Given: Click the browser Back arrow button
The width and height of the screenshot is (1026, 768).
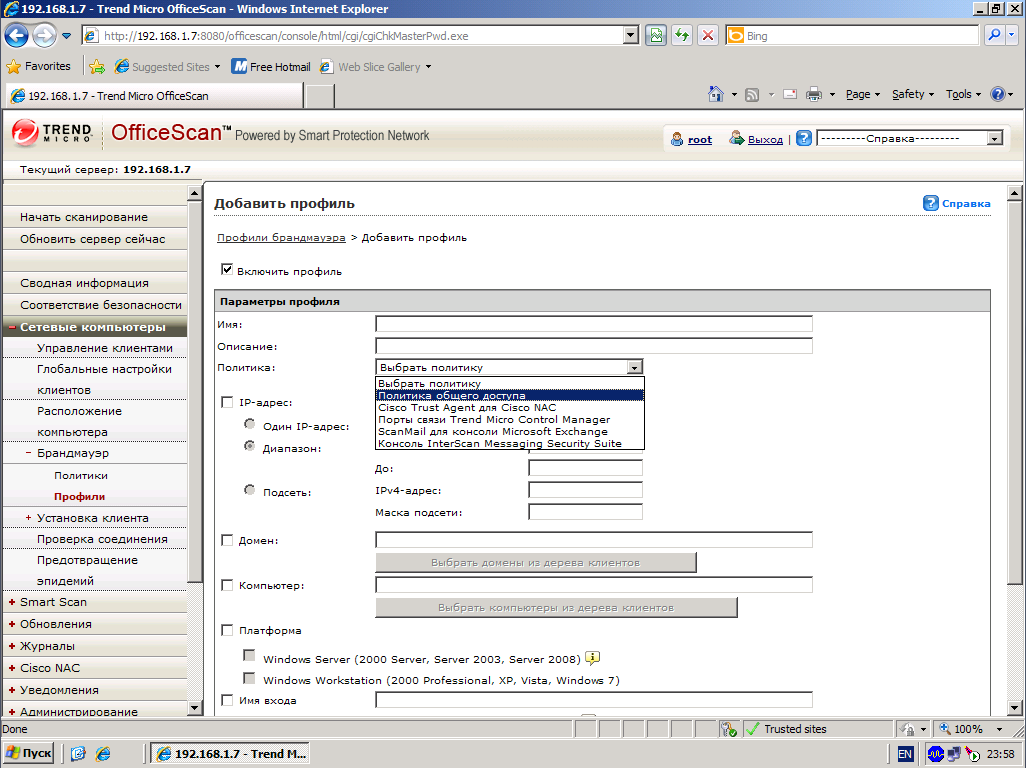Looking at the screenshot, I should tap(17, 35).
